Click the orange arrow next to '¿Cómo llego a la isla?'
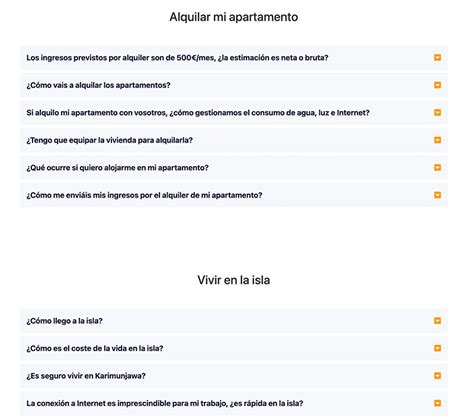This screenshot has height=419, width=474. tap(437, 321)
